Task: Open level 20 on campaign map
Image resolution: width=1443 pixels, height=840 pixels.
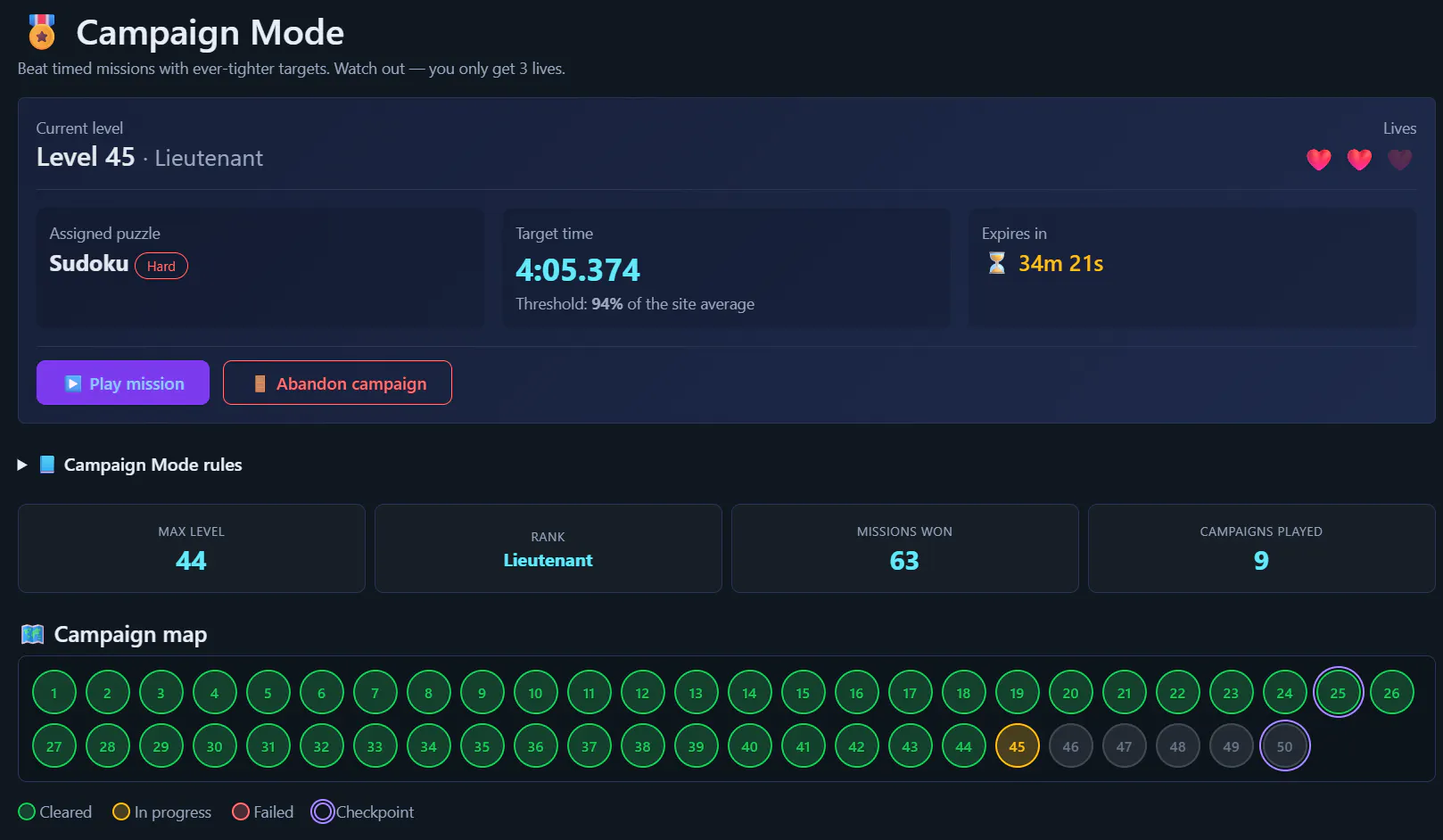Action: pyautogui.click(x=1071, y=693)
